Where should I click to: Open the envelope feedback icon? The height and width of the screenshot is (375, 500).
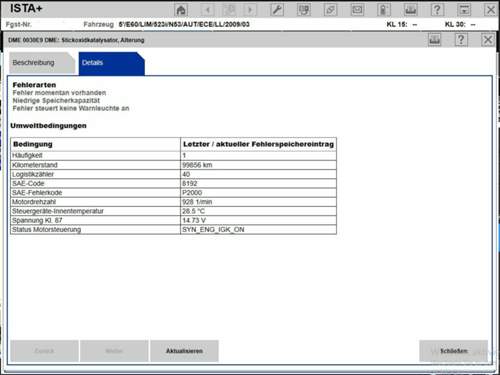(x=357, y=10)
